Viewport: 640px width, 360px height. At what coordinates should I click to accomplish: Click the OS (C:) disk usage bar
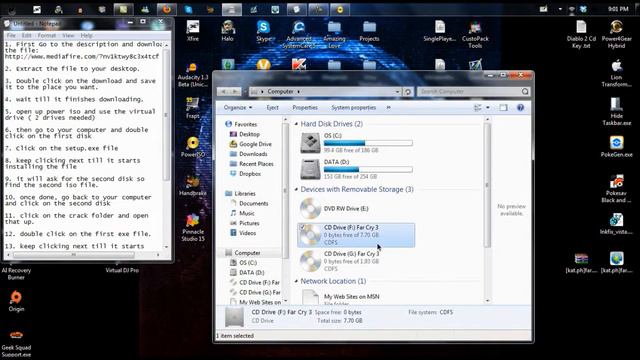pos(368,143)
